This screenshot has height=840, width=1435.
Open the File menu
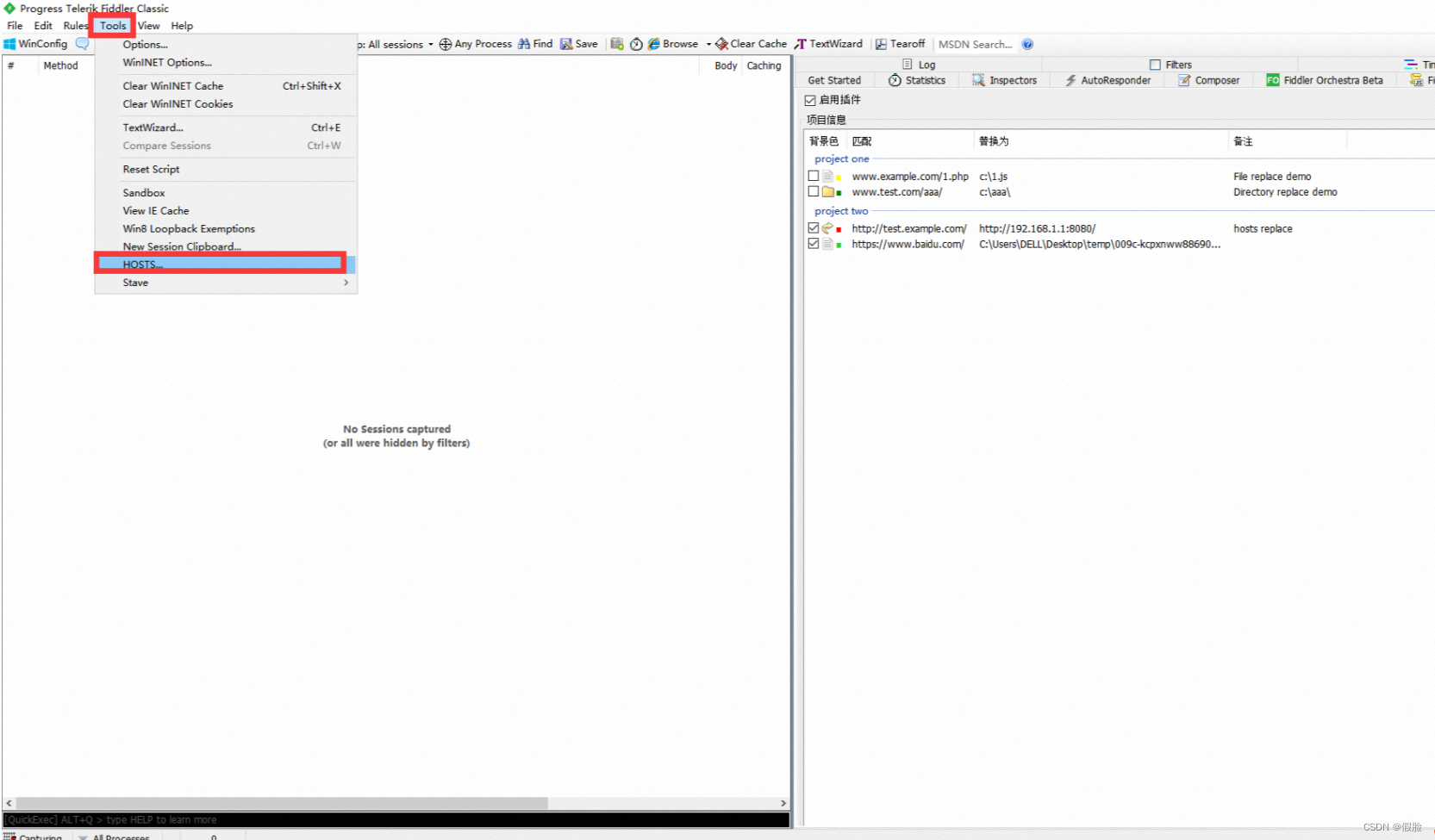(15, 26)
